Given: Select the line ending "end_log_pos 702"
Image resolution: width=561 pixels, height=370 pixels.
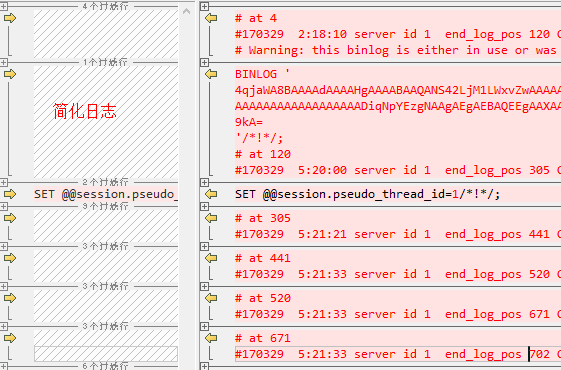Looking at the screenshot, I should (x=398, y=354).
